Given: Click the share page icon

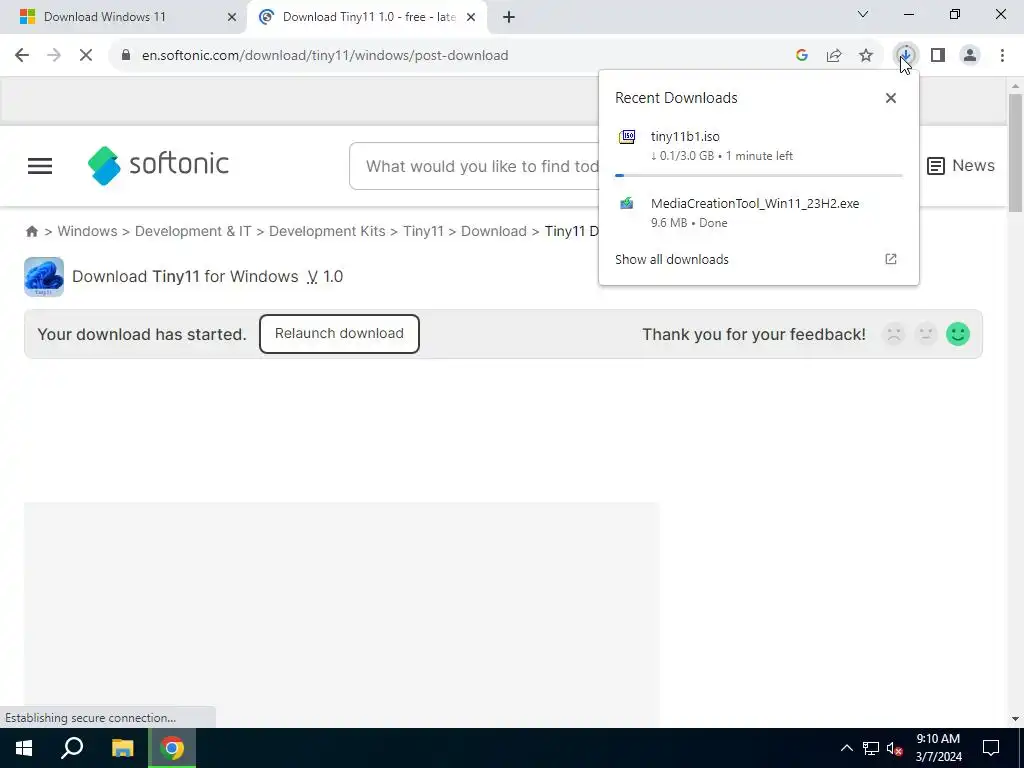Looking at the screenshot, I should point(834,56).
